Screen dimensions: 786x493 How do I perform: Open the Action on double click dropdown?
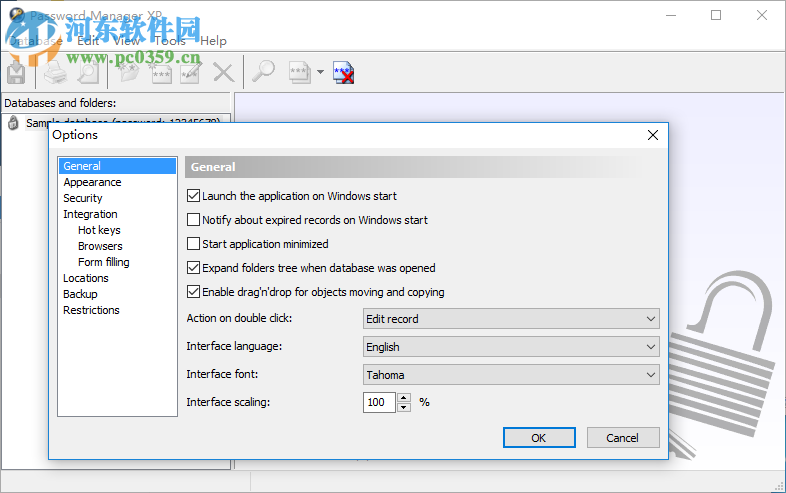click(511, 319)
